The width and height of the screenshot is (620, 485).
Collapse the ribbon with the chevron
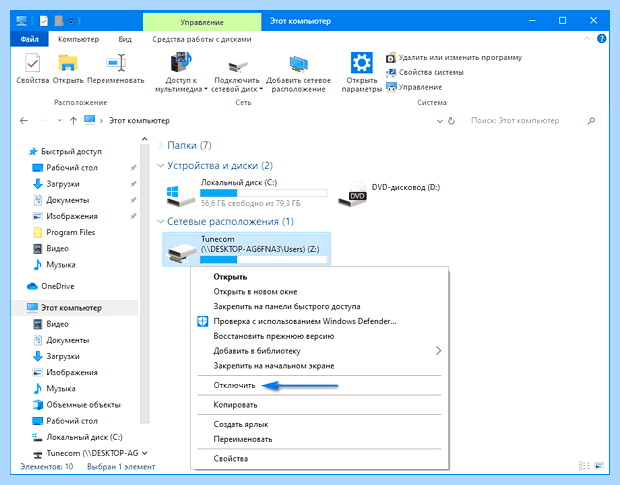click(587, 39)
